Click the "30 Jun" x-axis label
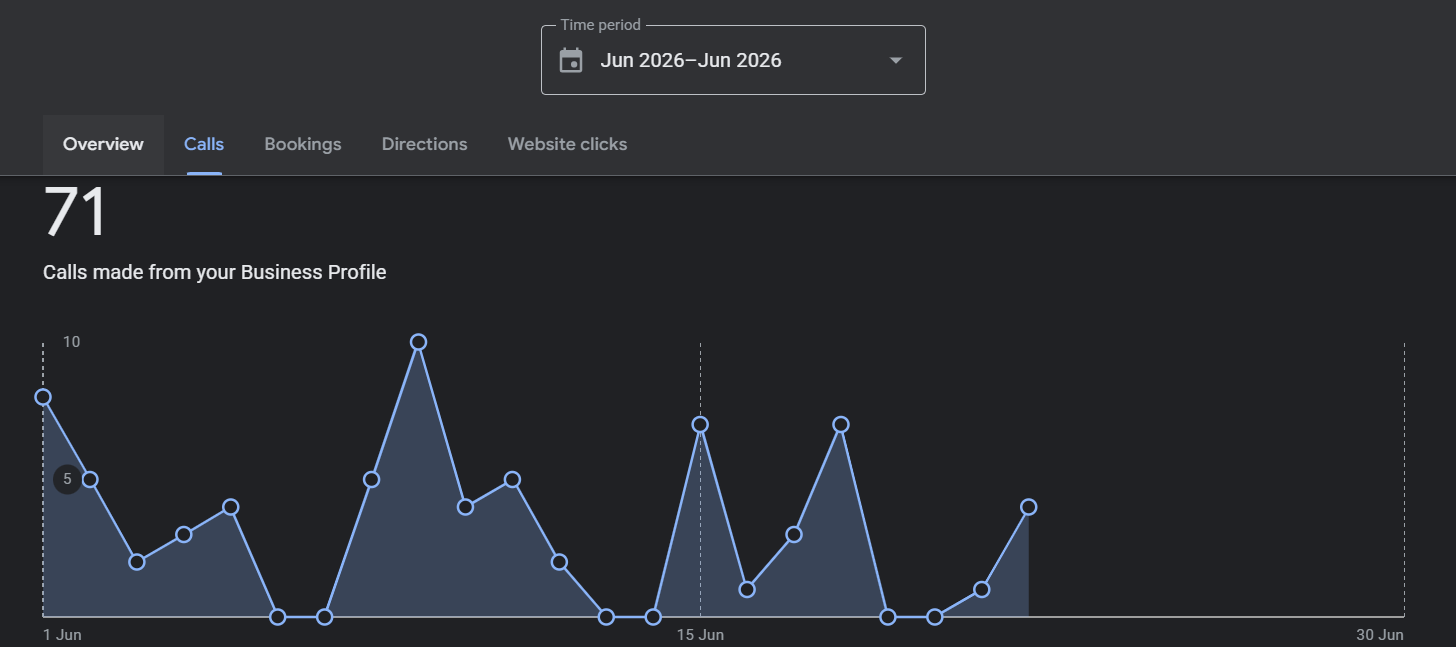The height and width of the screenshot is (647, 1456). click(x=1380, y=635)
